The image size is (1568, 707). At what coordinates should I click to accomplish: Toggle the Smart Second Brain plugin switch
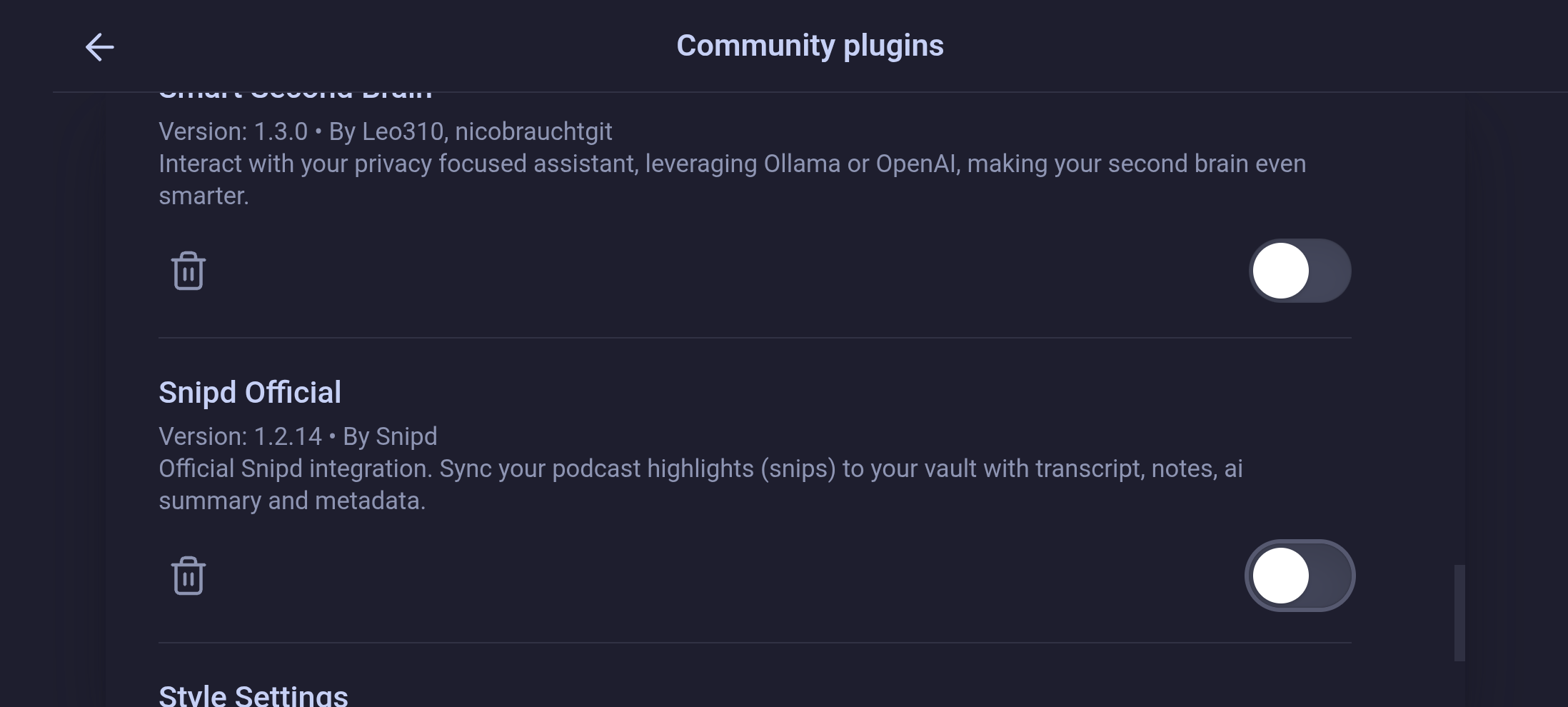point(1300,271)
